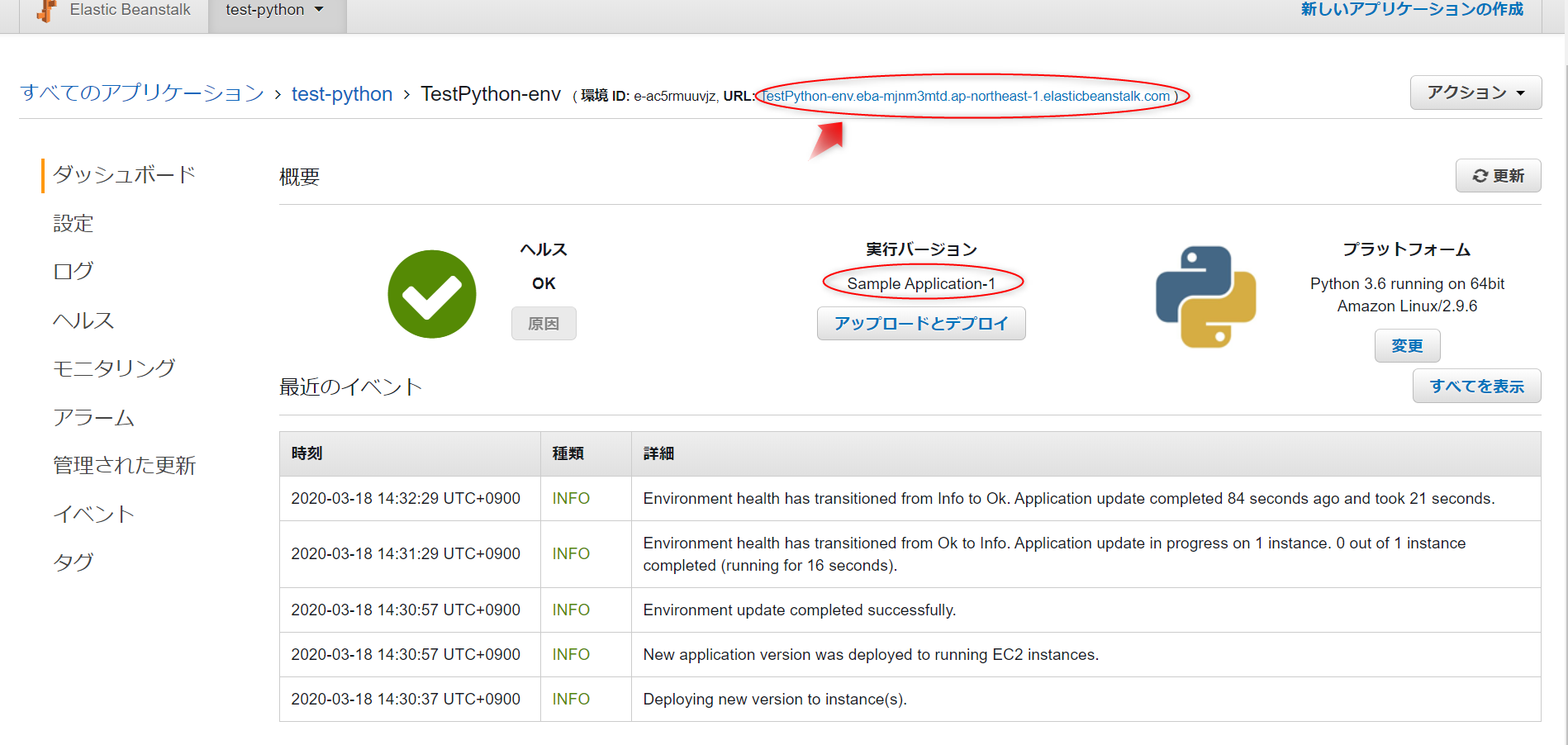
Task: Click timestamp 2020-03-18 14:30:37 UTC+0900
Action: (x=406, y=699)
